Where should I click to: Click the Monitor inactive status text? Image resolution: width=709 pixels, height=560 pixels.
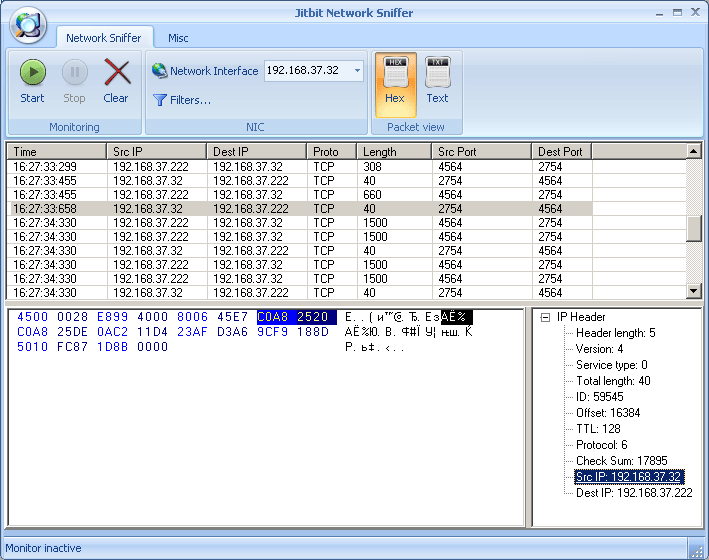(43, 548)
